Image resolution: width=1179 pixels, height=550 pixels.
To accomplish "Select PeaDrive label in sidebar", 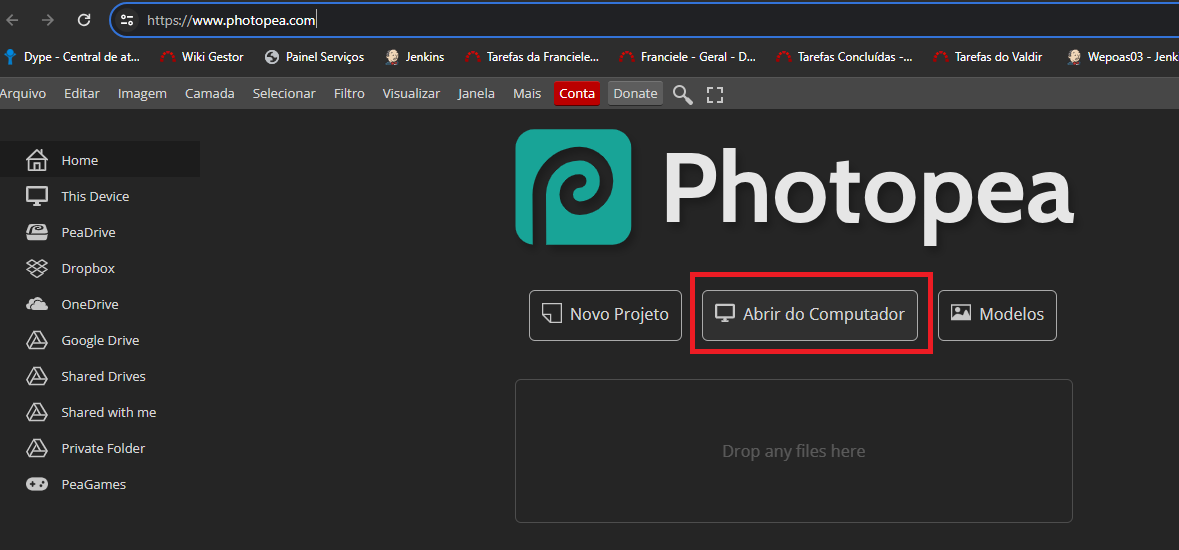I will 89,232.
